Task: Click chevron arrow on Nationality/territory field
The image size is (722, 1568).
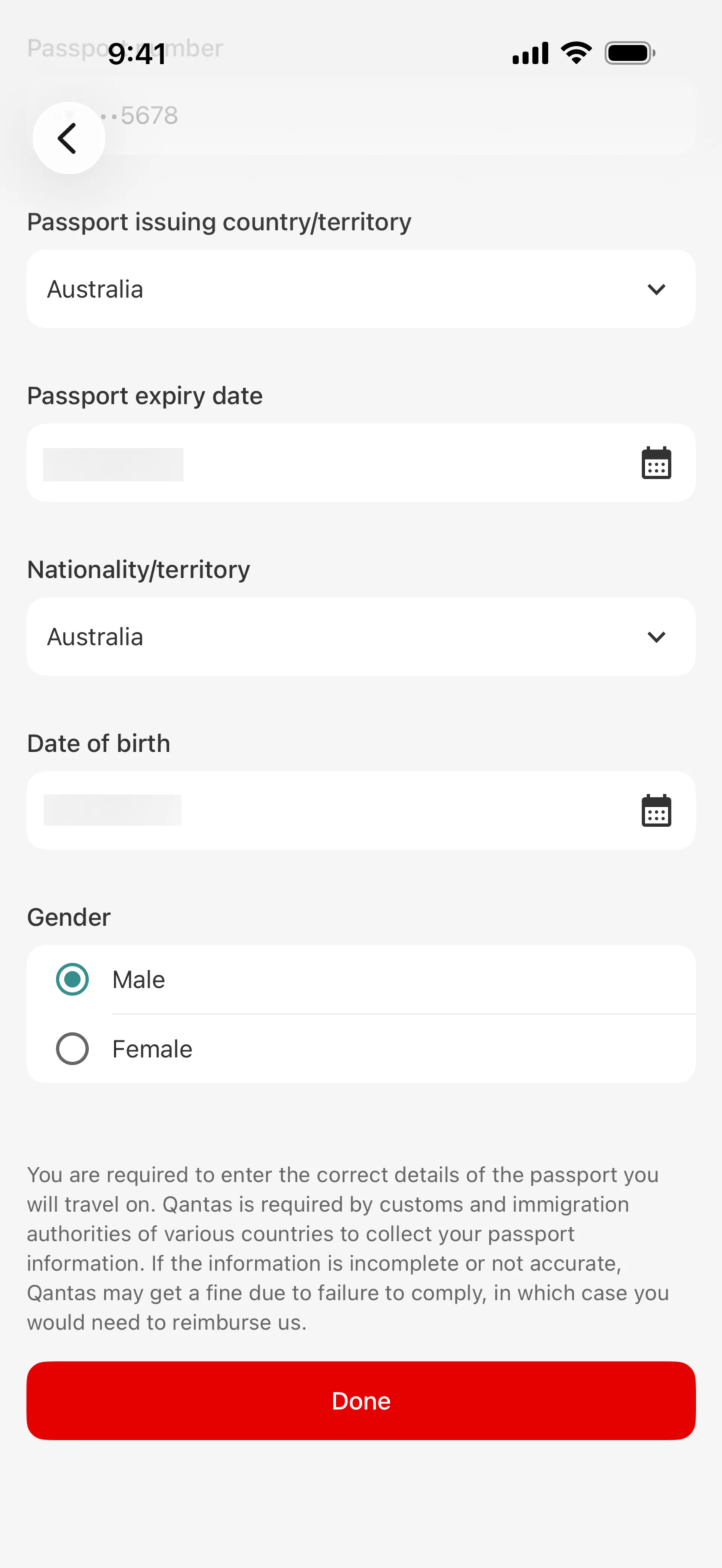Action: point(656,637)
